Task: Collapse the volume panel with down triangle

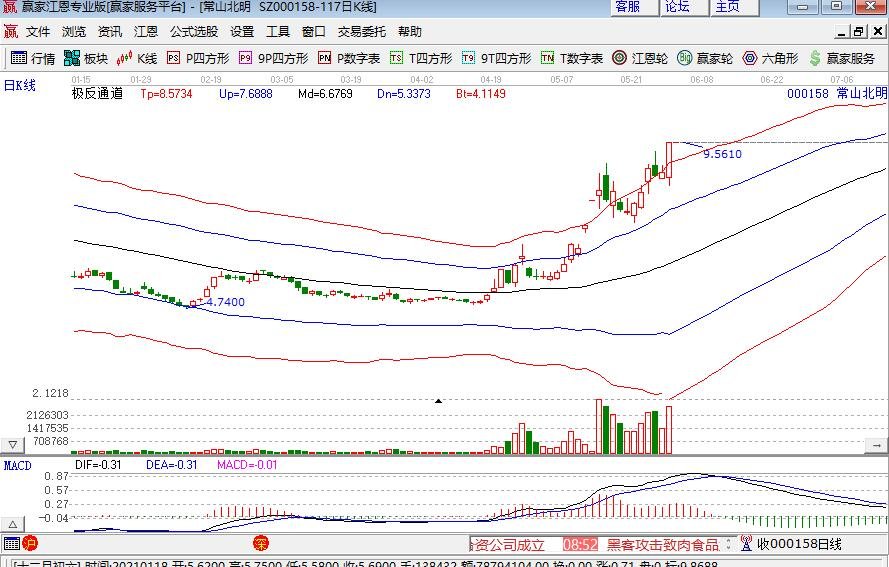Action: click(13, 444)
